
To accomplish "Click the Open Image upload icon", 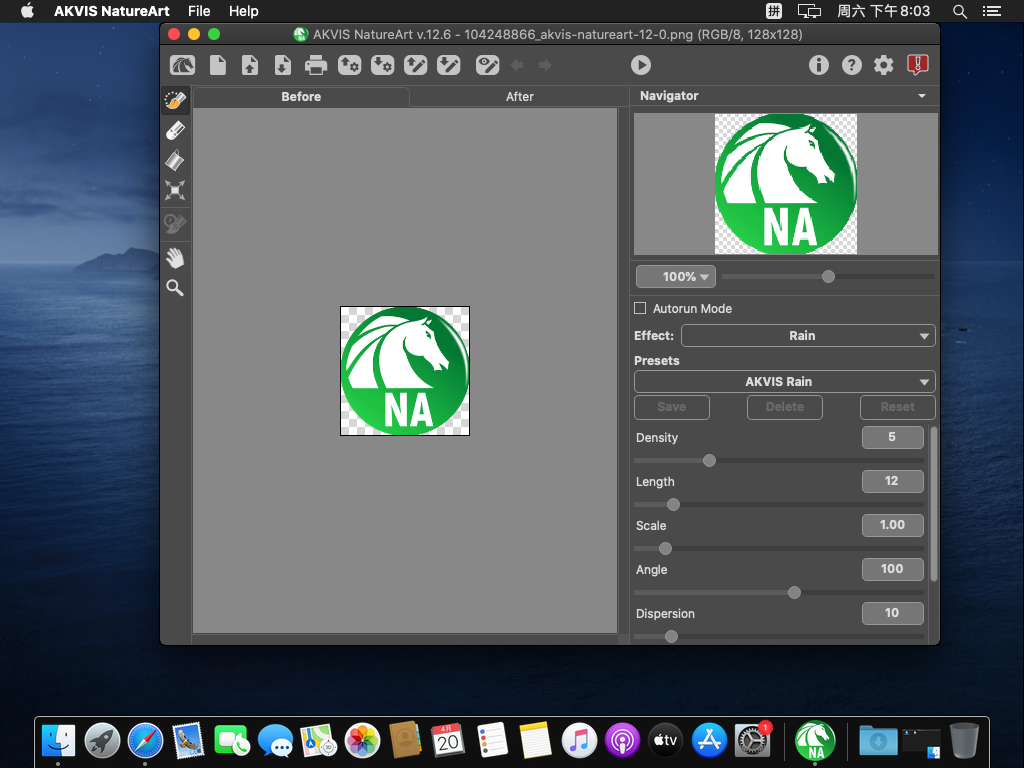I will click(x=250, y=65).
